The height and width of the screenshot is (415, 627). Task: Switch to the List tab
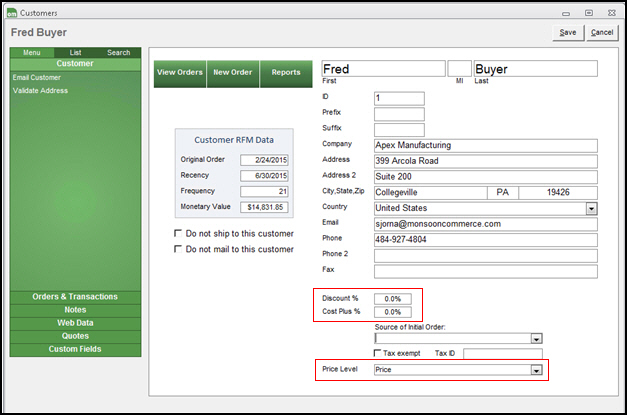pyautogui.click(x=75, y=52)
